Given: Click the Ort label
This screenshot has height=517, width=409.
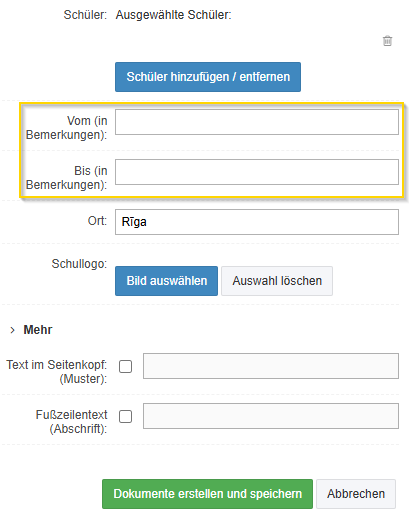Looking at the screenshot, I should coord(97,221).
